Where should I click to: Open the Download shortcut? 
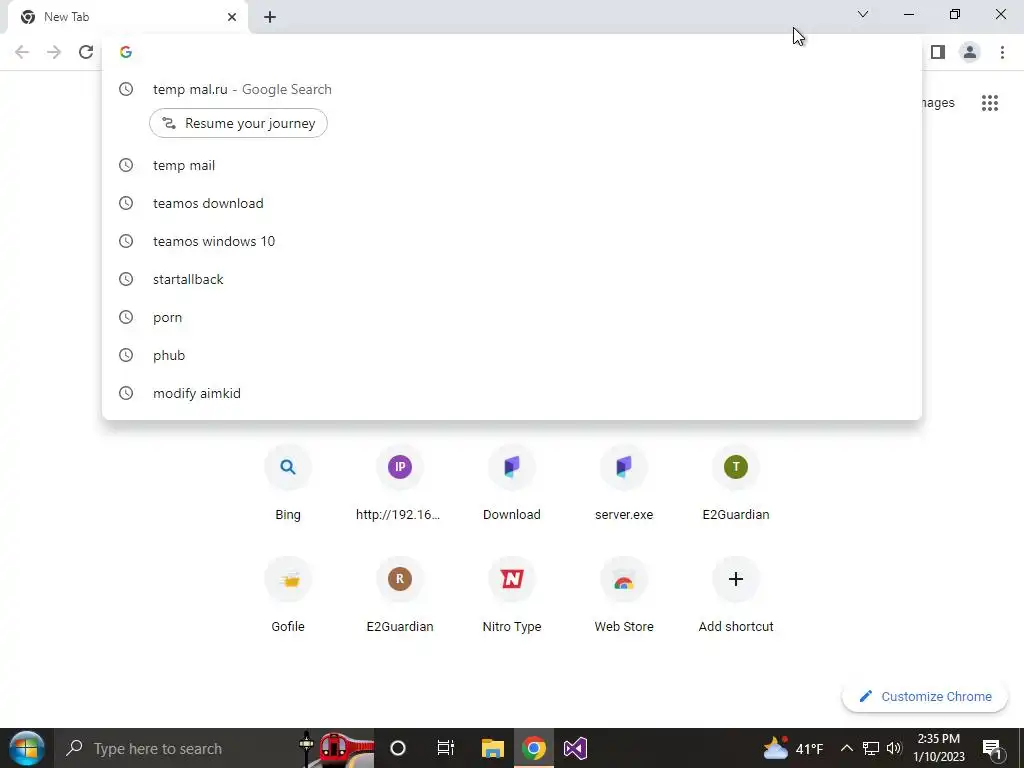(x=511, y=483)
